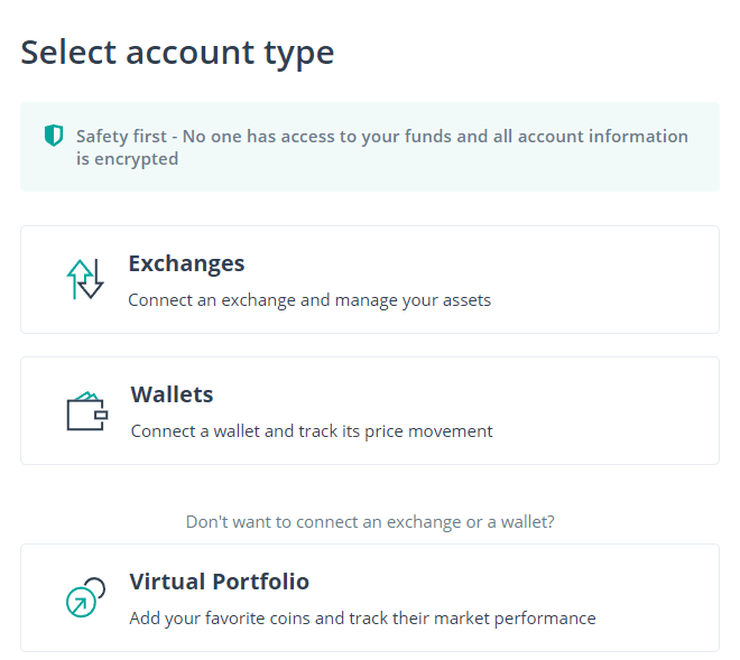Click the Virtual Portfolio circled-arrow icon
The image size is (740, 660).
click(85, 597)
